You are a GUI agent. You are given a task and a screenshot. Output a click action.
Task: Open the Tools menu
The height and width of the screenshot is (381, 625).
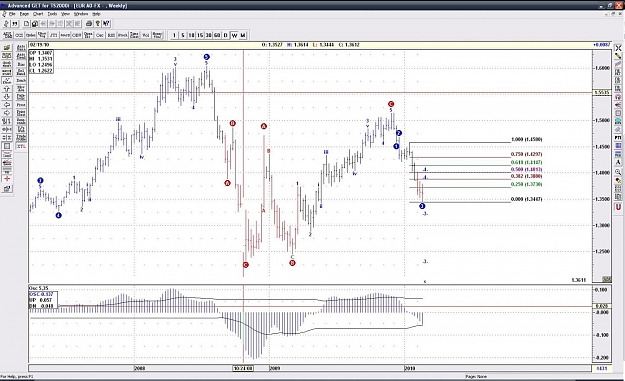52,14
